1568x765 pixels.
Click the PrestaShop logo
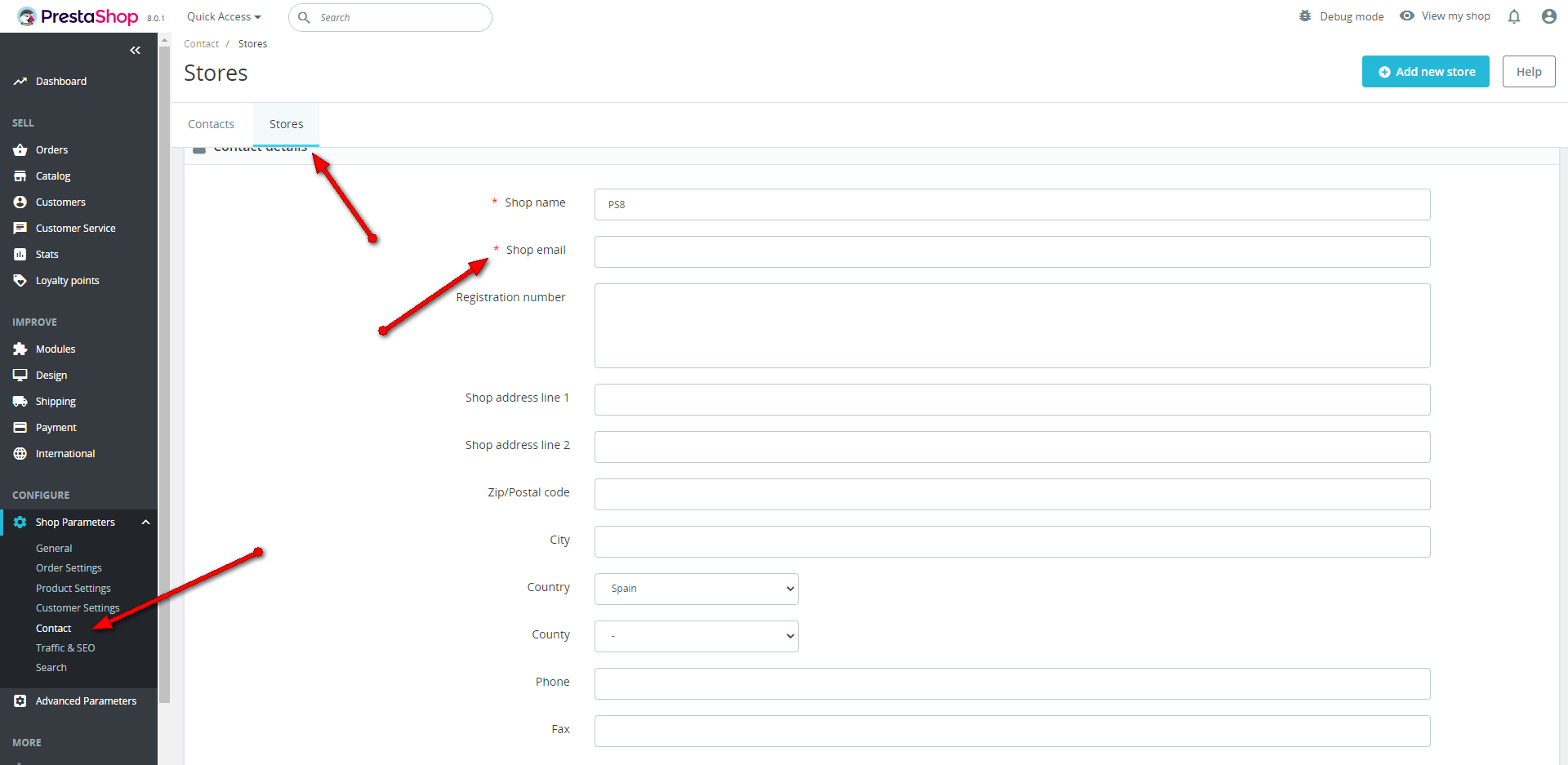[78, 16]
